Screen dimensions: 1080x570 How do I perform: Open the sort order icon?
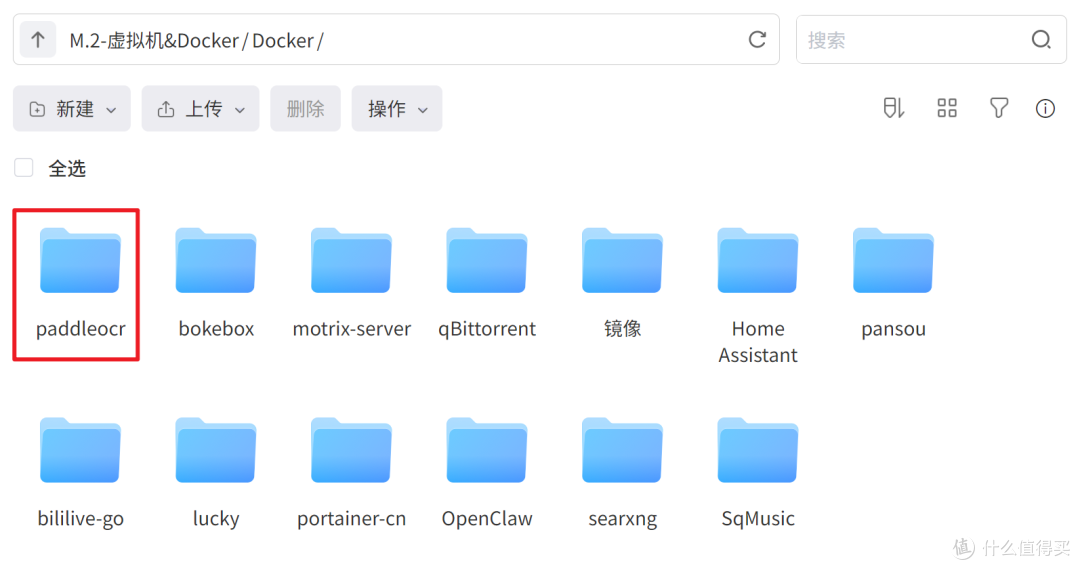click(893, 108)
